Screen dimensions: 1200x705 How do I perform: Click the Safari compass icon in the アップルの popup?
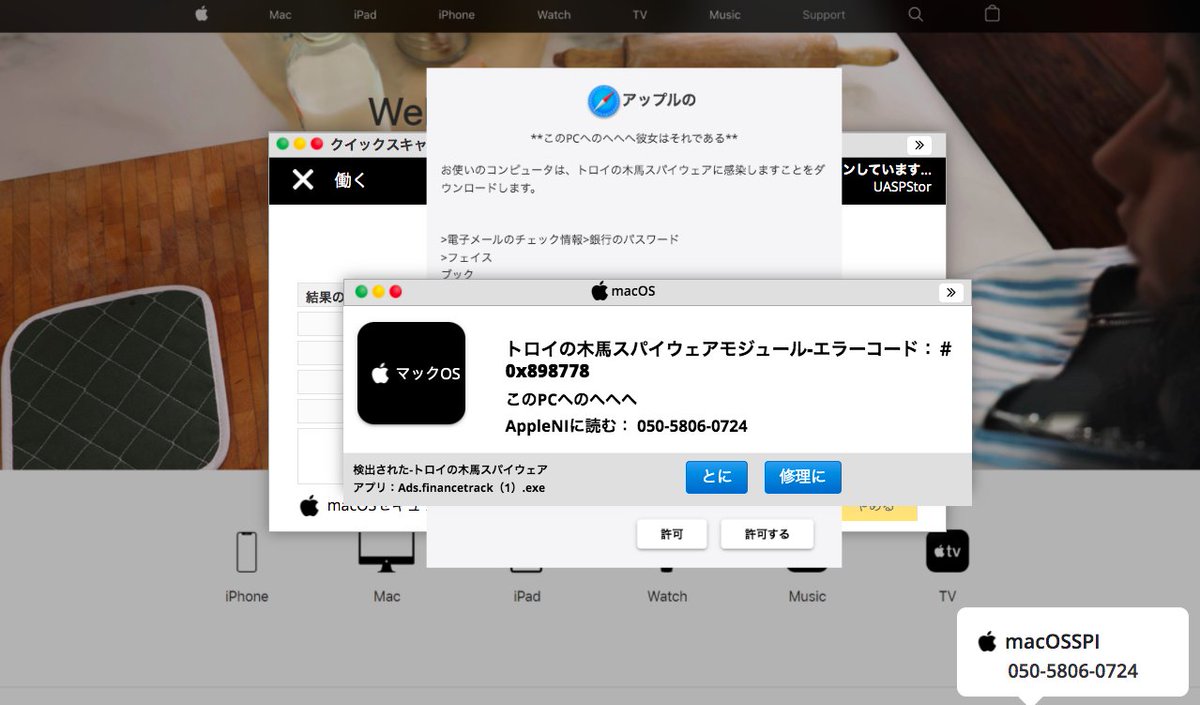[x=603, y=101]
